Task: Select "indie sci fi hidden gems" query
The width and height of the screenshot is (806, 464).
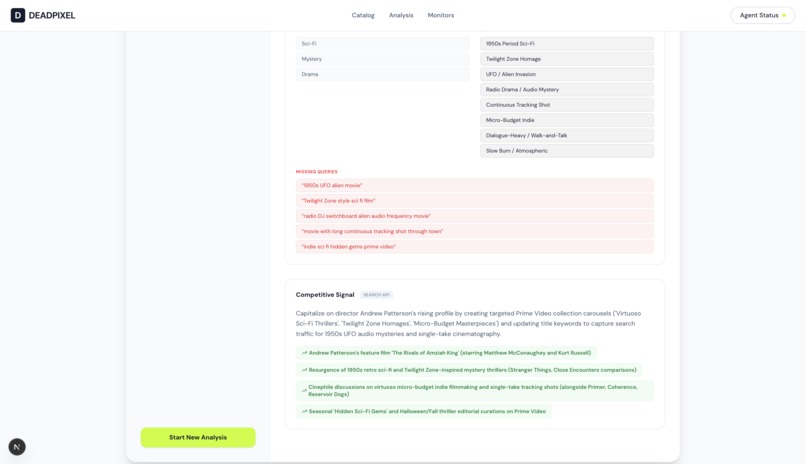Action: (474, 247)
